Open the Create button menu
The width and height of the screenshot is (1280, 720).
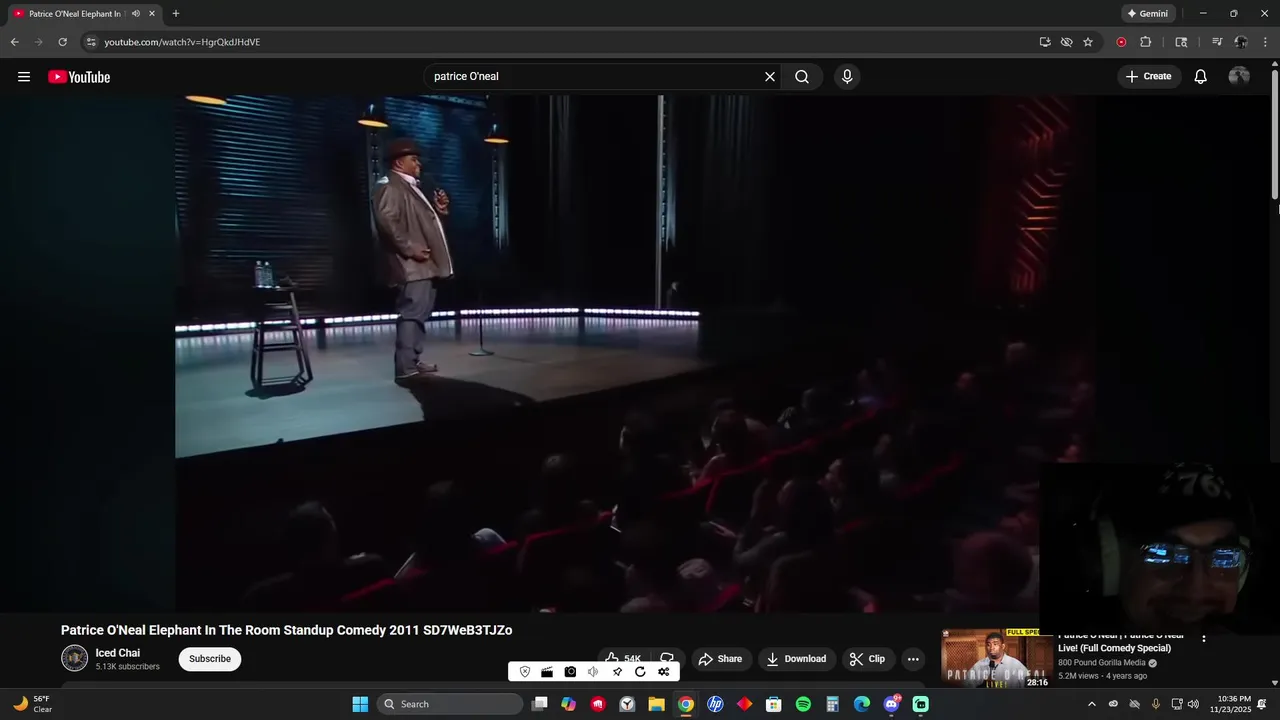(1148, 77)
